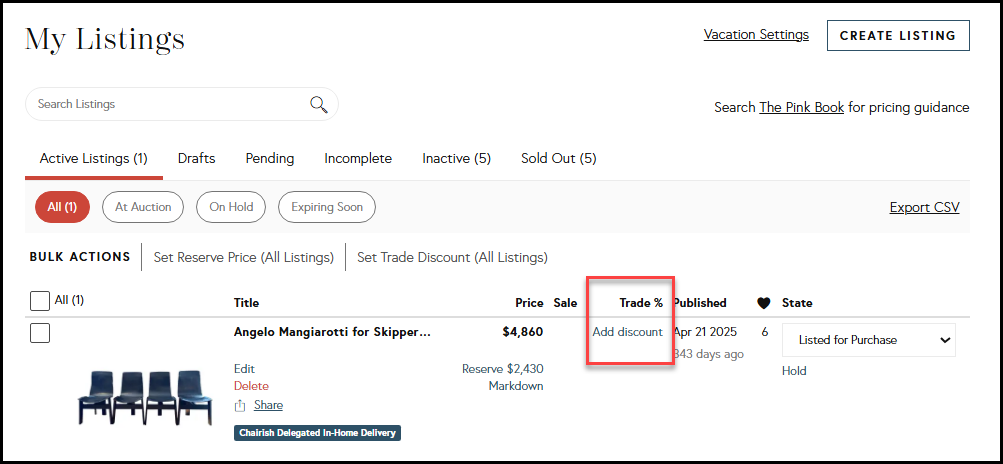This screenshot has width=1003, height=464.
Task: Click the favorites count 6
Action: click(764, 332)
